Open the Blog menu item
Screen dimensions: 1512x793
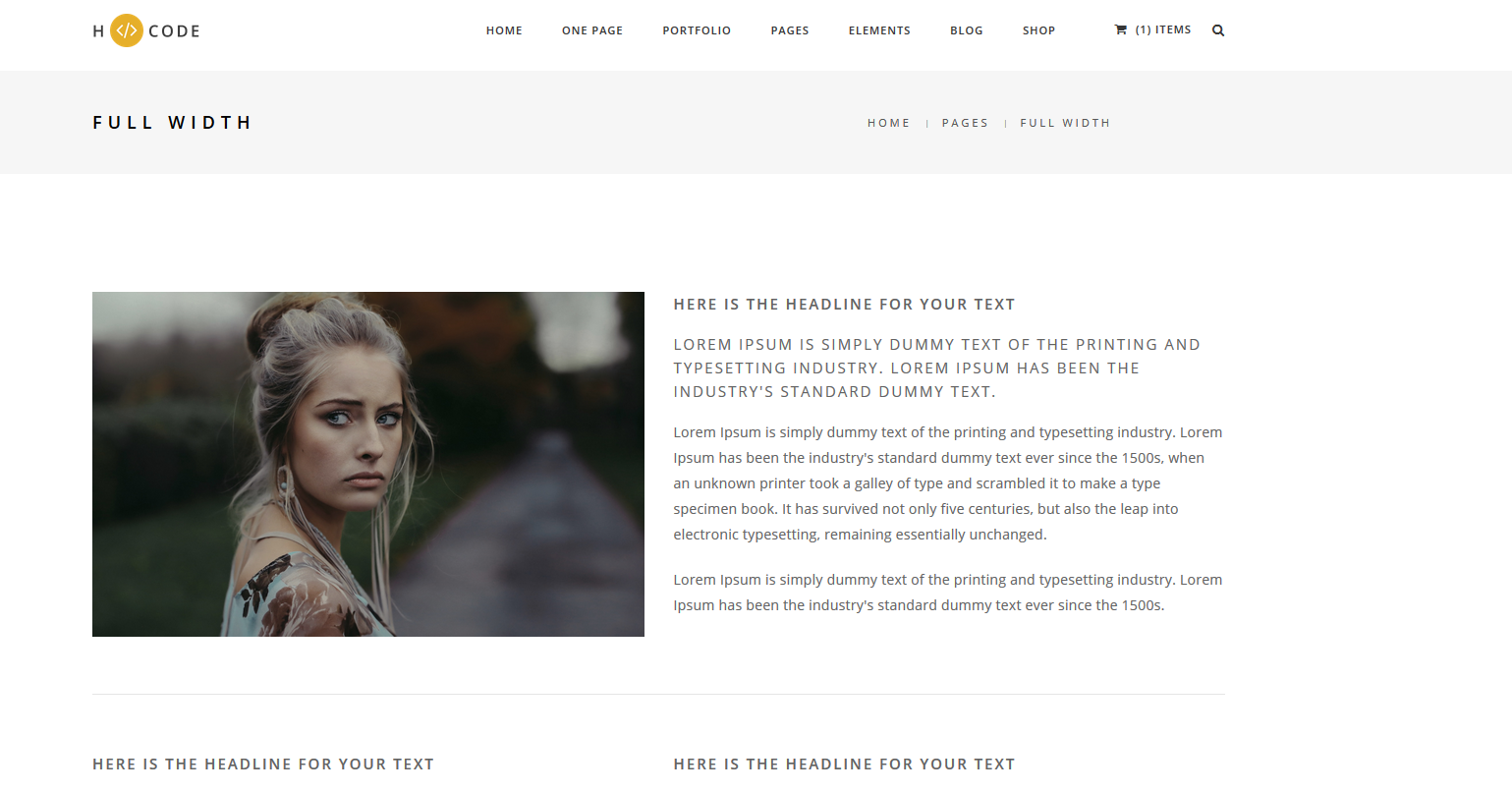(x=967, y=30)
